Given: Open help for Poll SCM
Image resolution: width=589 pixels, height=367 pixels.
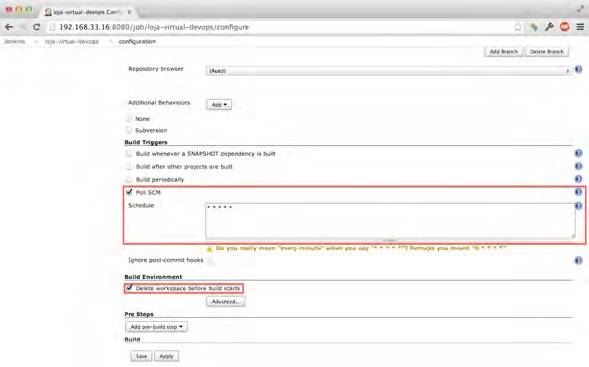Looking at the screenshot, I should (578, 192).
